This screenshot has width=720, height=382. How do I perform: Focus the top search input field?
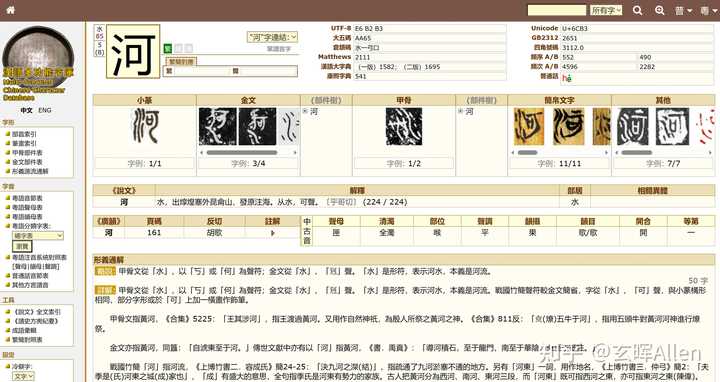click(x=557, y=10)
